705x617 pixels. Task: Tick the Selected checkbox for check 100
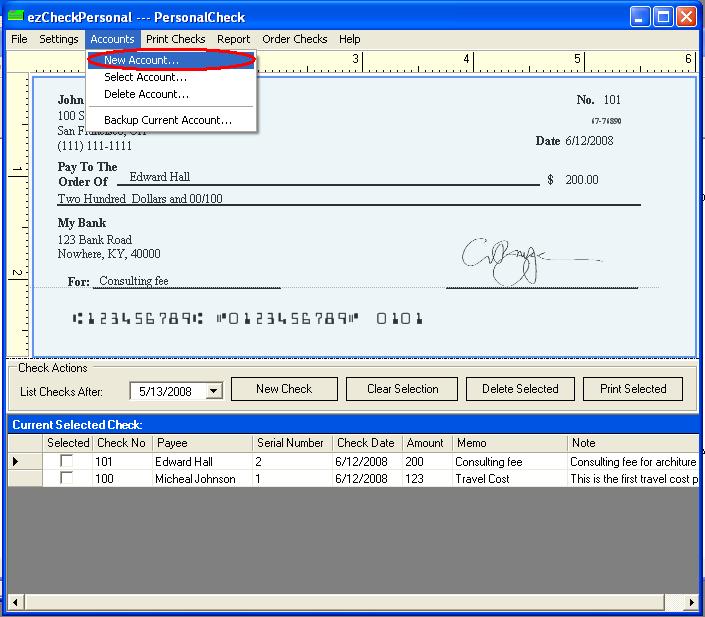point(67,479)
